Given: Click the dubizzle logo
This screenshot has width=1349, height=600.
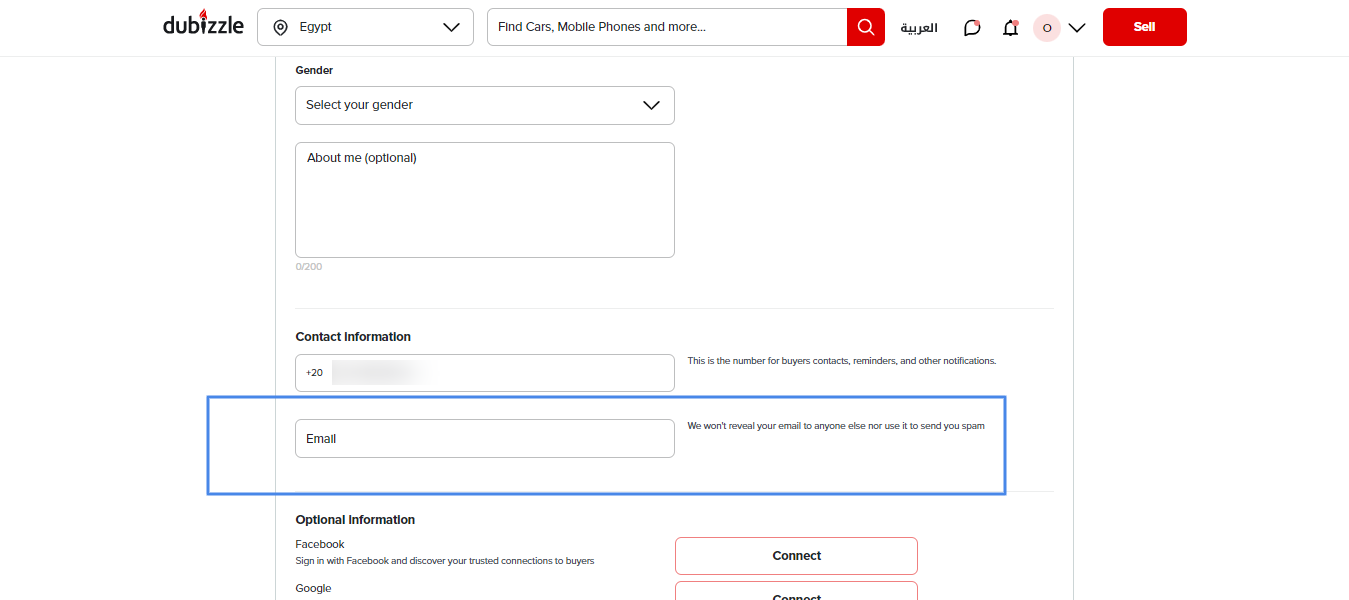Looking at the screenshot, I should (x=203, y=25).
